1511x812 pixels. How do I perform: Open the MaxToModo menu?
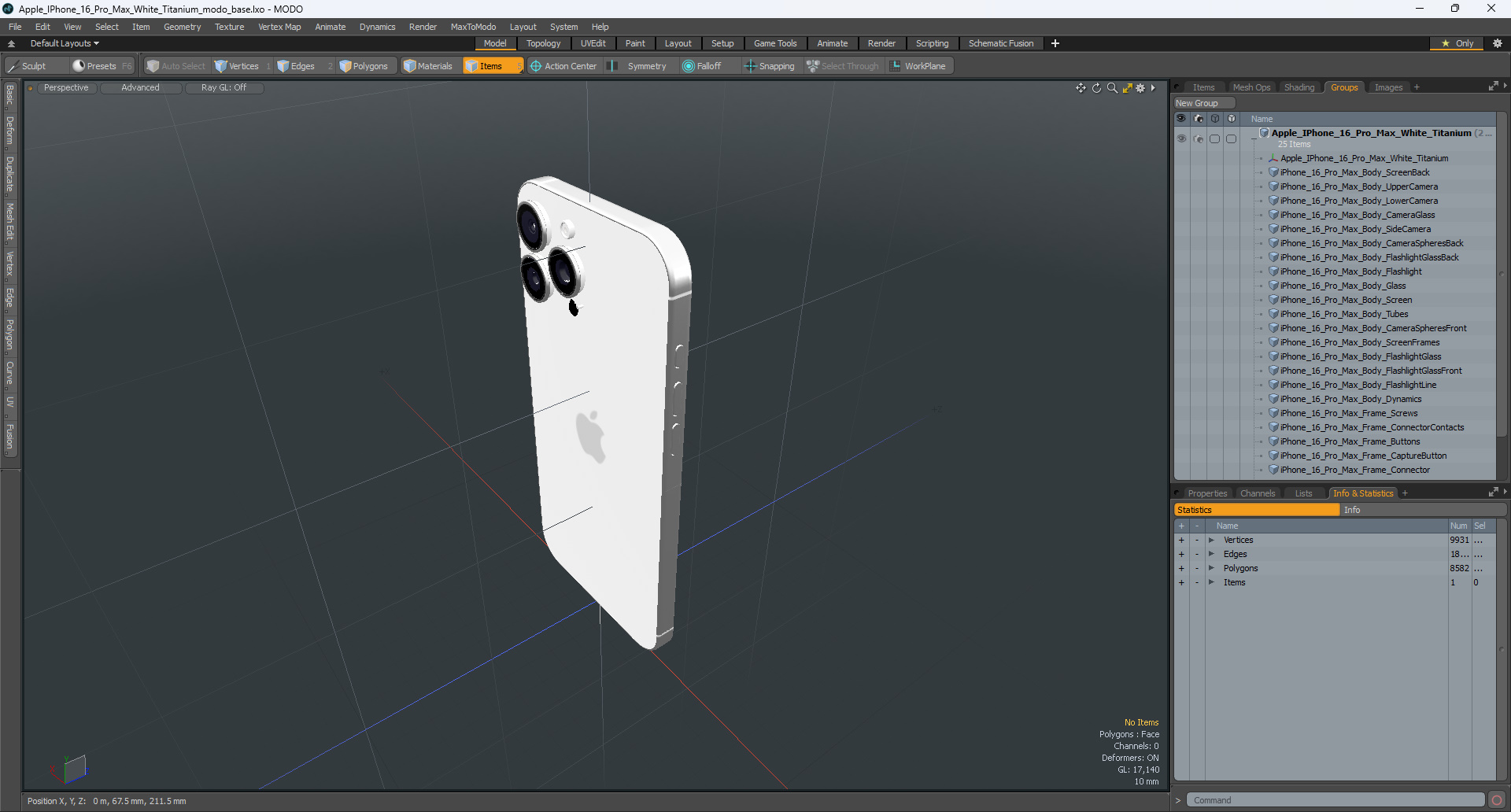(473, 27)
